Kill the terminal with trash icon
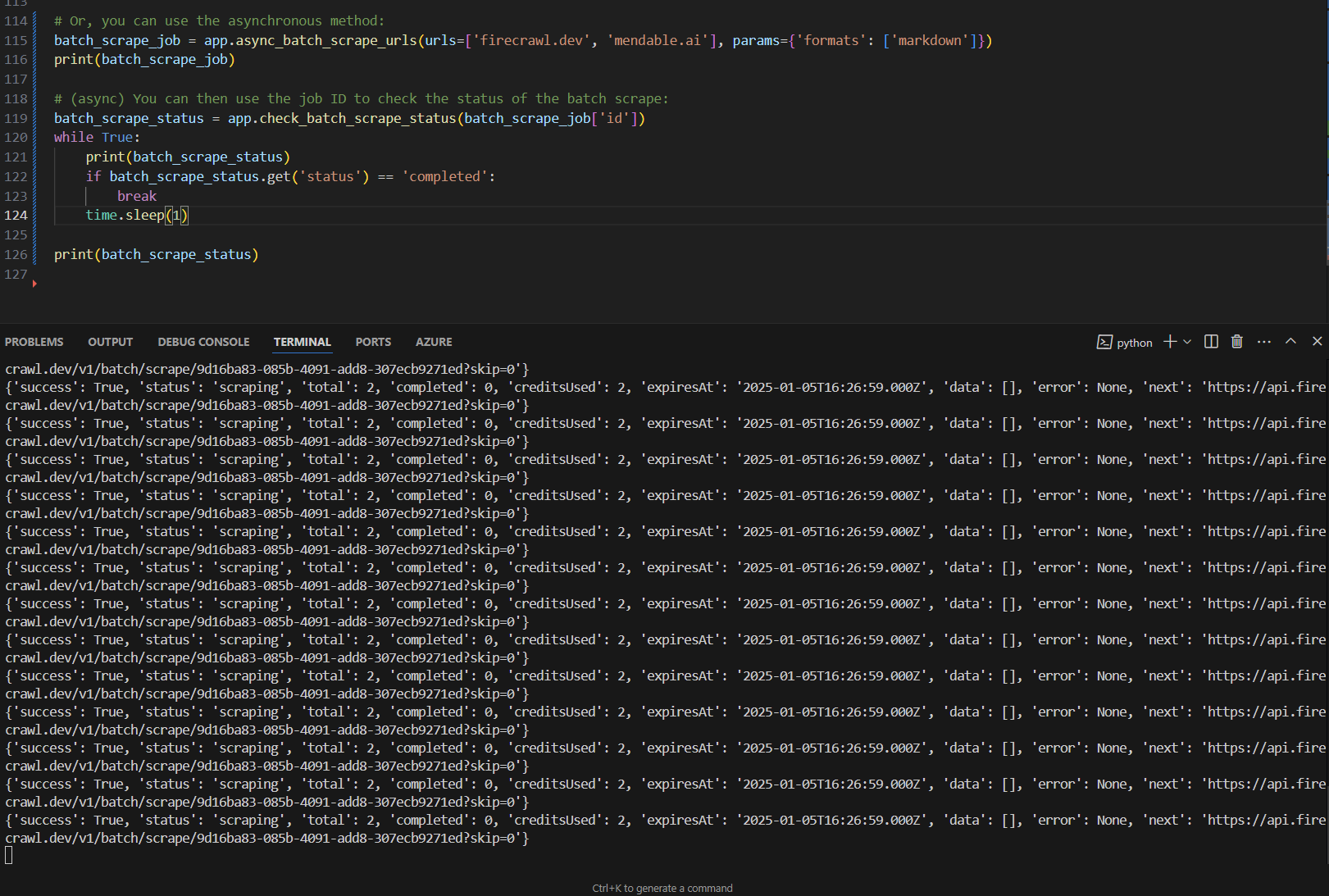The height and width of the screenshot is (896, 1329). pyautogui.click(x=1237, y=342)
